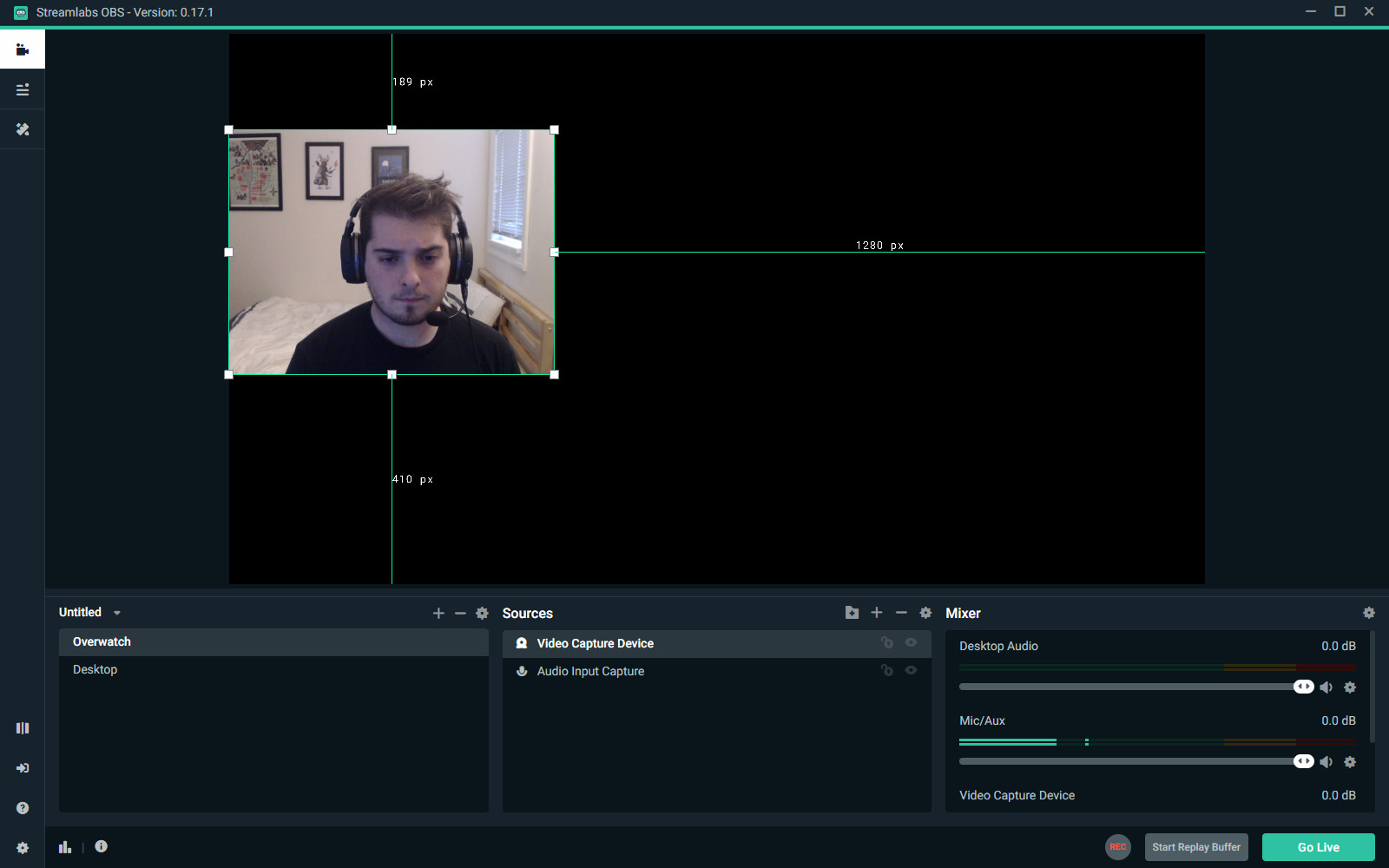Mute Mic/Aux speaker icon

click(1326, 762)
